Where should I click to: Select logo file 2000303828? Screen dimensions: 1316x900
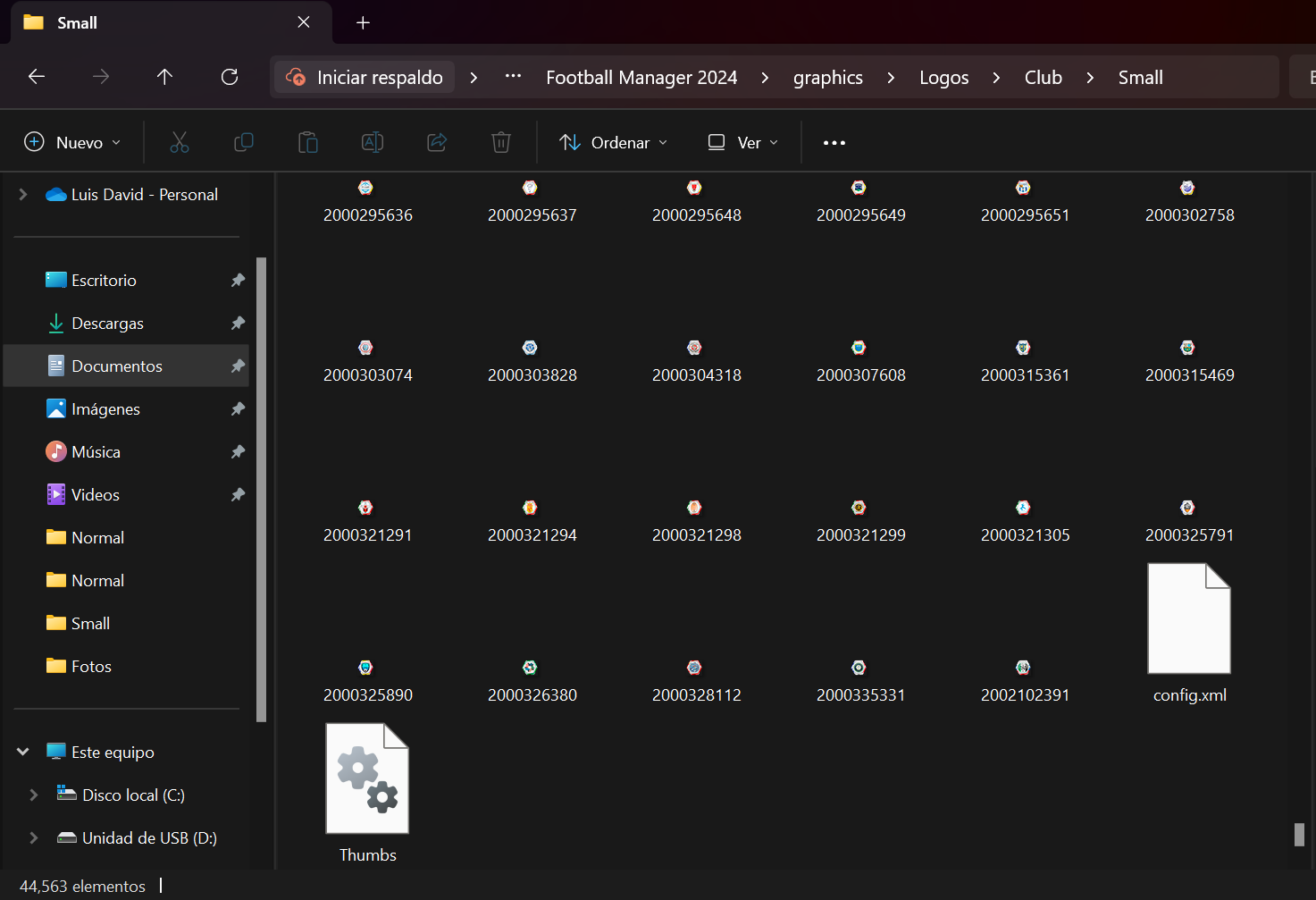532,363
